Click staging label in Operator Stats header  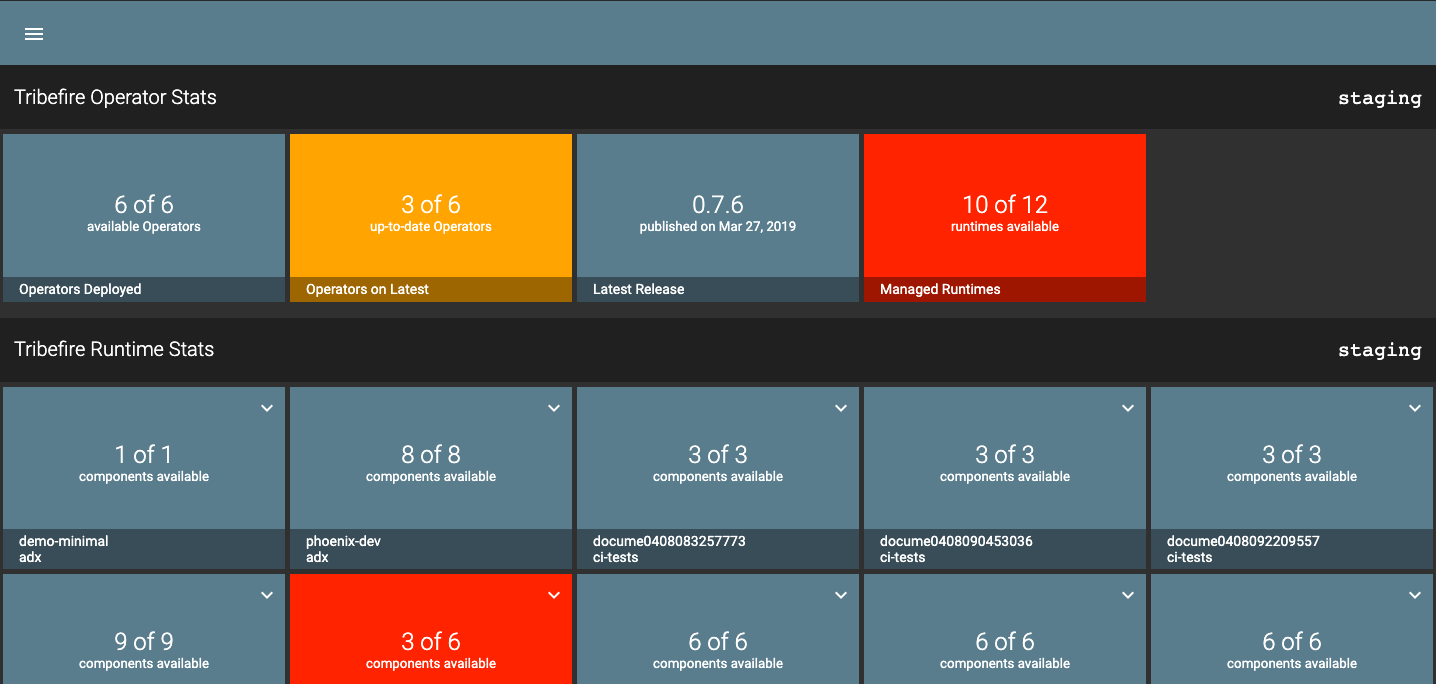(x=1379, y=98)
